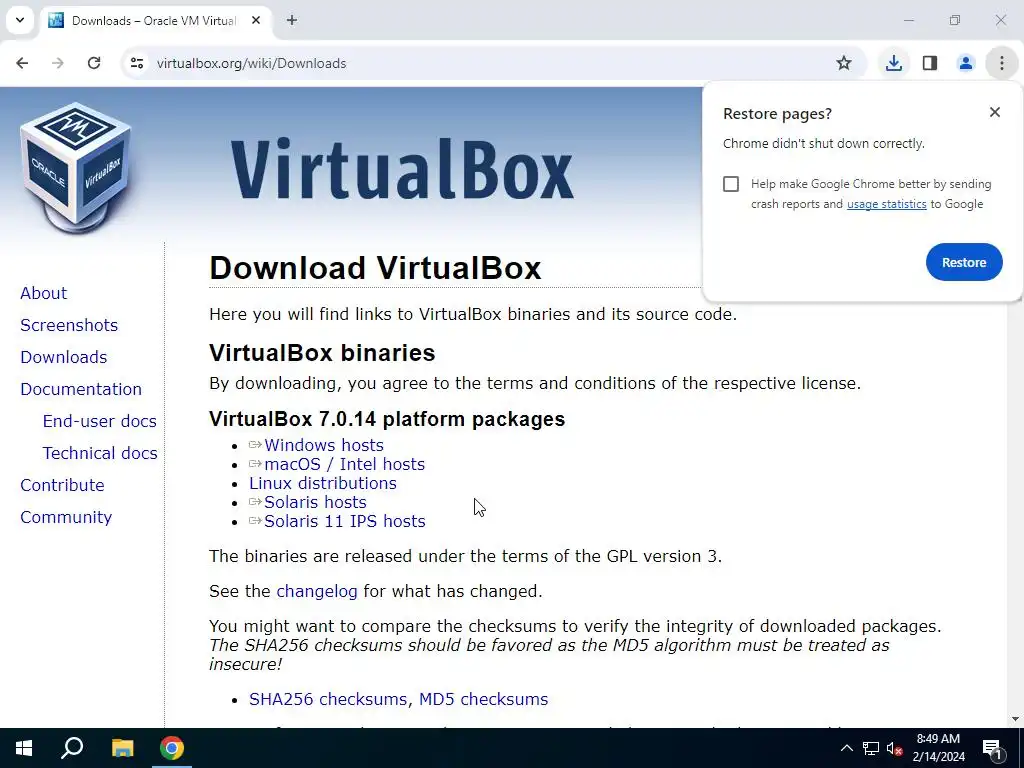Download the Solaris hosts package
This screenshot has width=1024, height=768.
[x=315, y=502]
